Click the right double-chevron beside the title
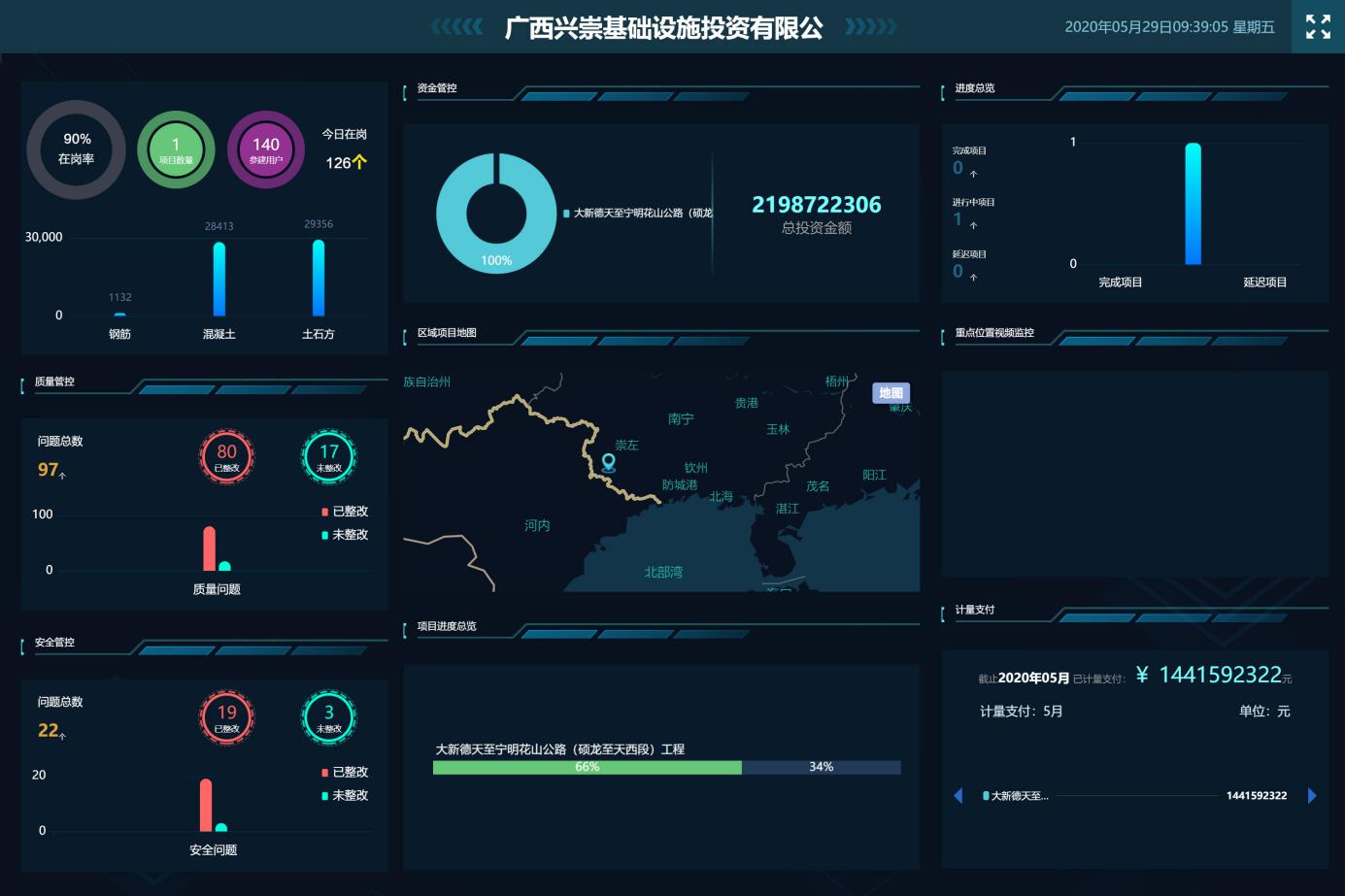This screenshot has height=896, width=1345. coord(871,26)
